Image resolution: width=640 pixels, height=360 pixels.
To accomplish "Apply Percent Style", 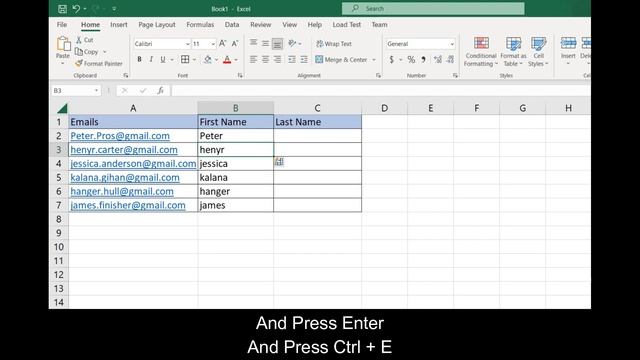I will click(411, 60).
